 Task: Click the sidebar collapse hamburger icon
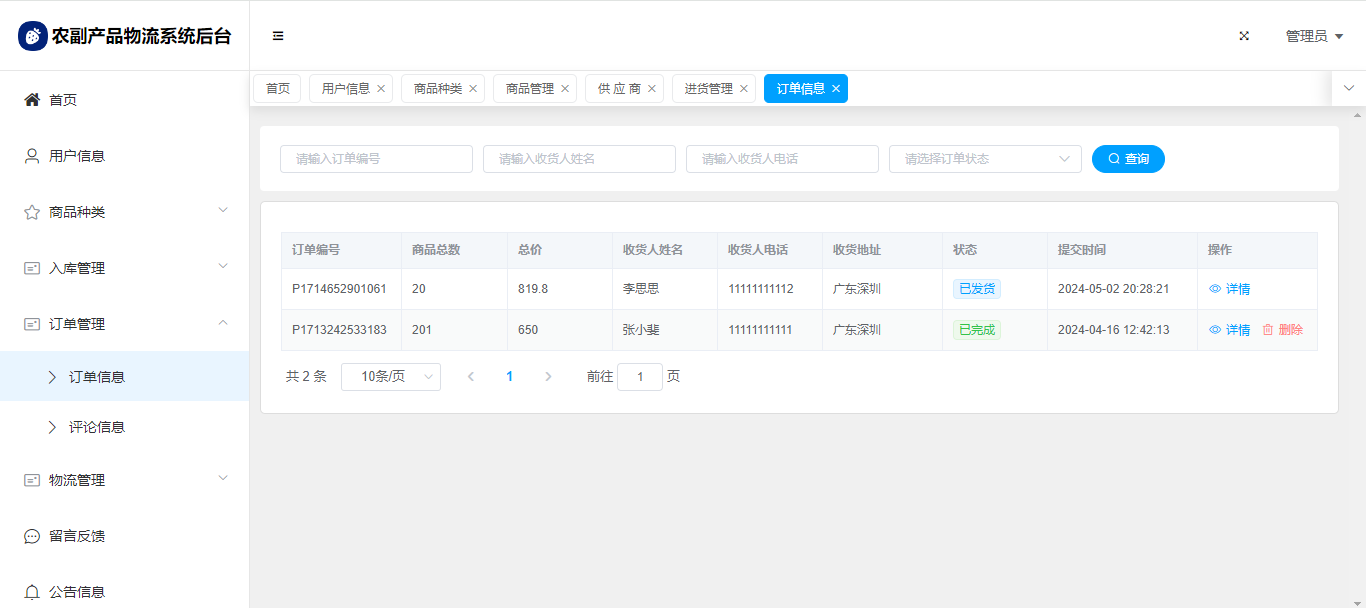pos(278,36)
